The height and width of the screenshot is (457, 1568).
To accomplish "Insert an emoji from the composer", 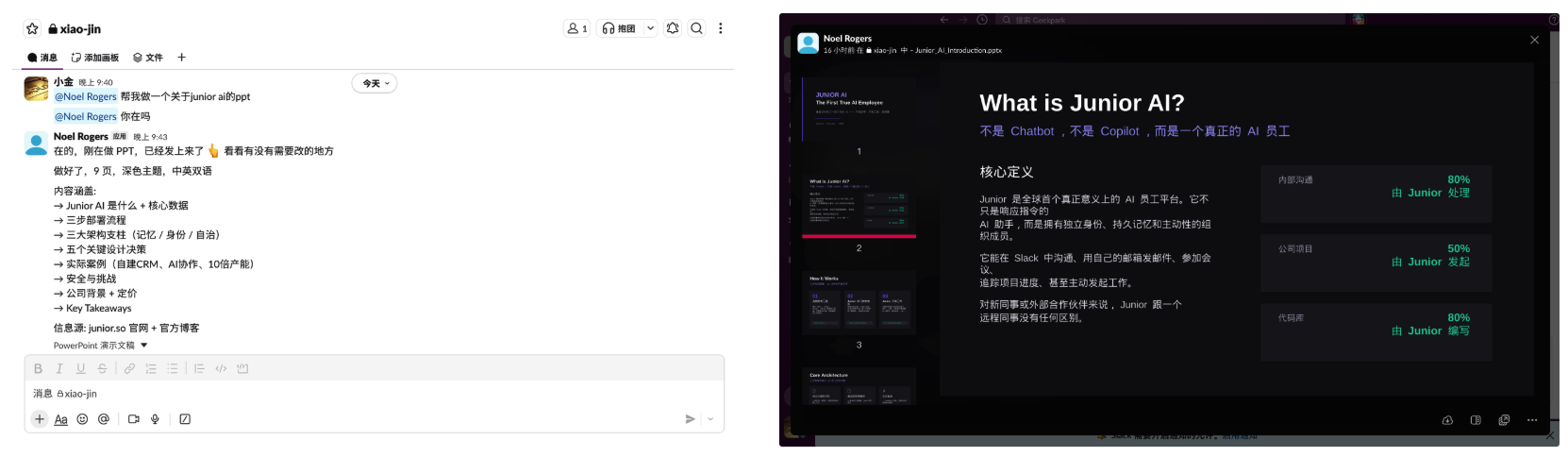I will coord(82,419).
